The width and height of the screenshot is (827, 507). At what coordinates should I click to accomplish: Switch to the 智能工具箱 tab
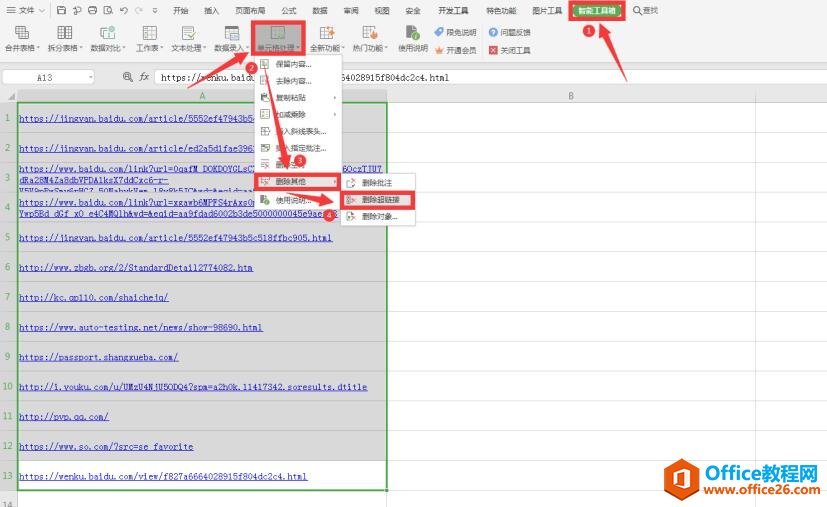pos(595,11)
